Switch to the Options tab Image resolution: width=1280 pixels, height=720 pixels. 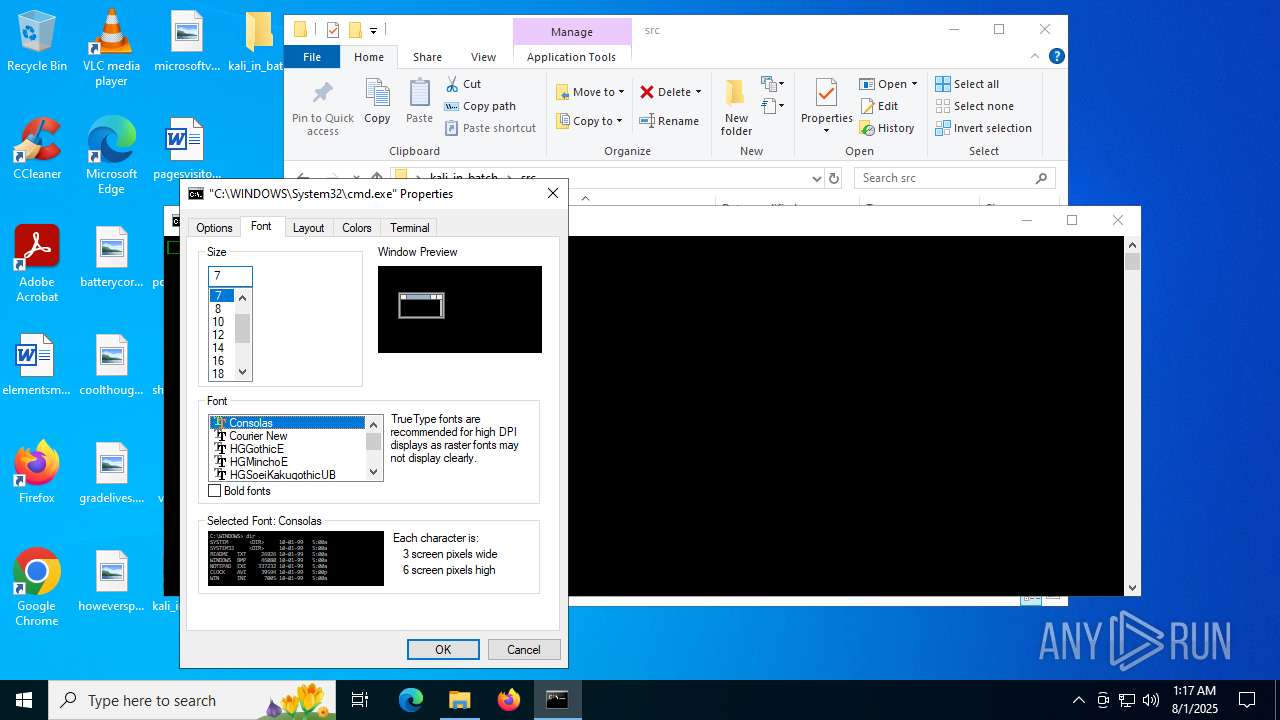point(214,228)
